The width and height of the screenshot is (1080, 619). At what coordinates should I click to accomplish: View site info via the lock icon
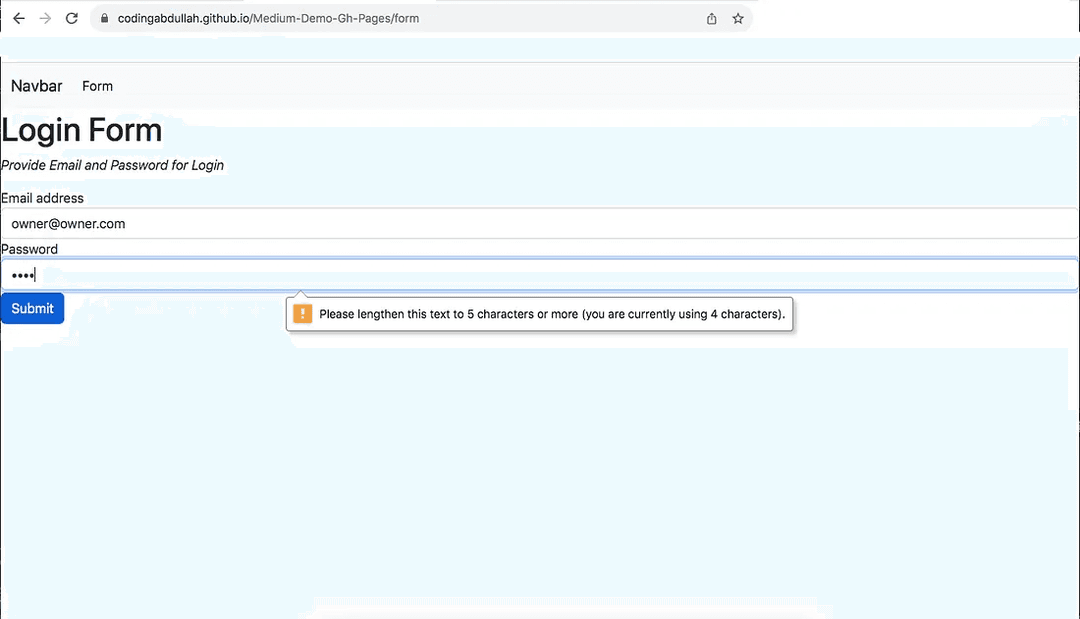tap(103, 19)
